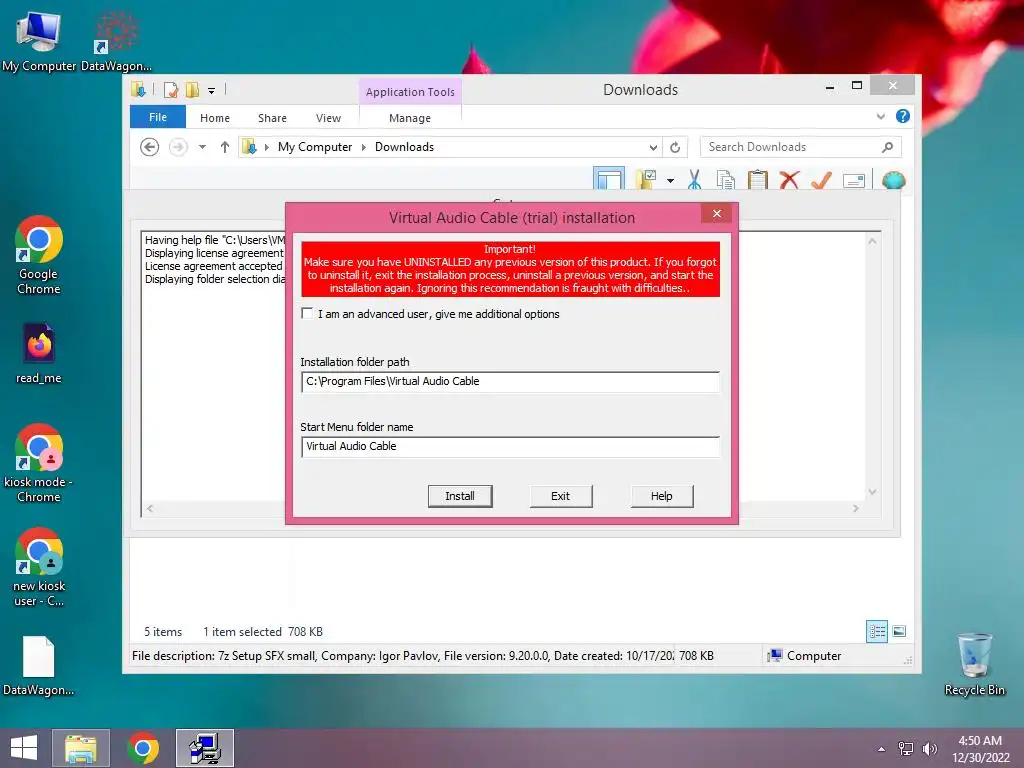Select the kiosk mode - Chrome shortcut
Screen dimensions: 1024x768
pos(39,463)
